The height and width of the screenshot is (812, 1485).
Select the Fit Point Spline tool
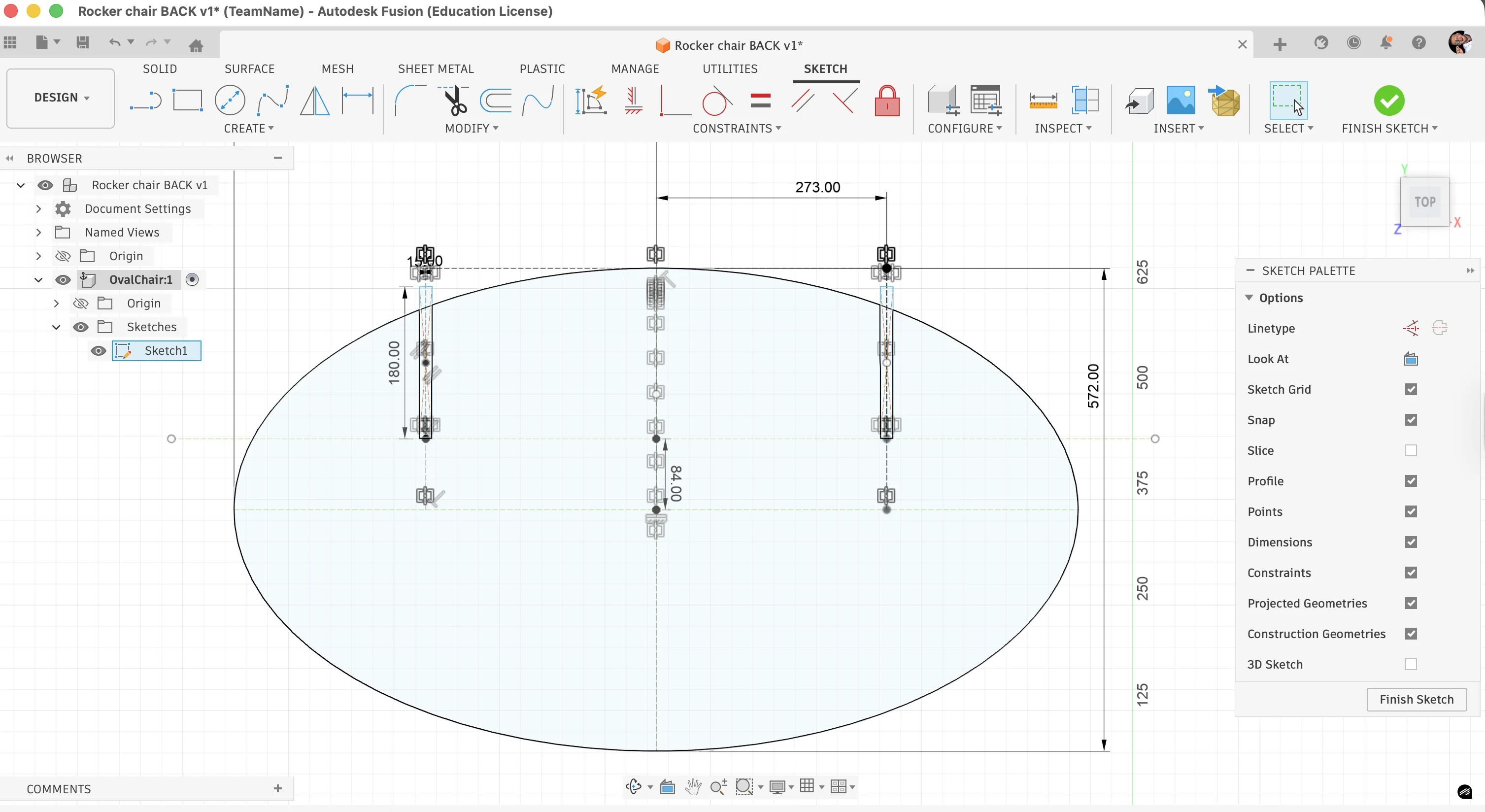click(273, 101)
